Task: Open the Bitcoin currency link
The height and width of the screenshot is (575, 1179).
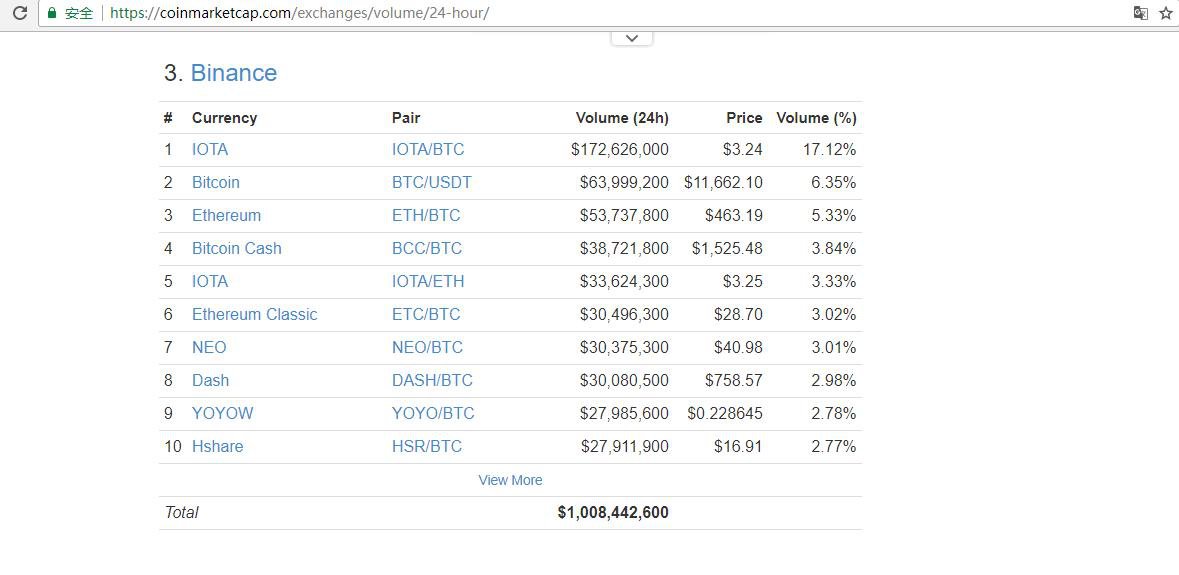Action: pos(216,183)
